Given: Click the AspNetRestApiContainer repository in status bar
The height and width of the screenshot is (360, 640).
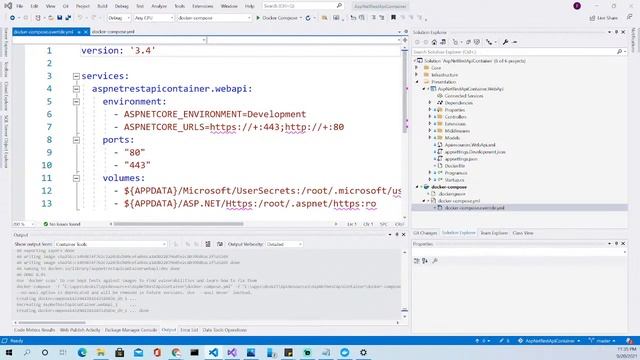Looking at the screenshot, I should click(x=549, y=341).
